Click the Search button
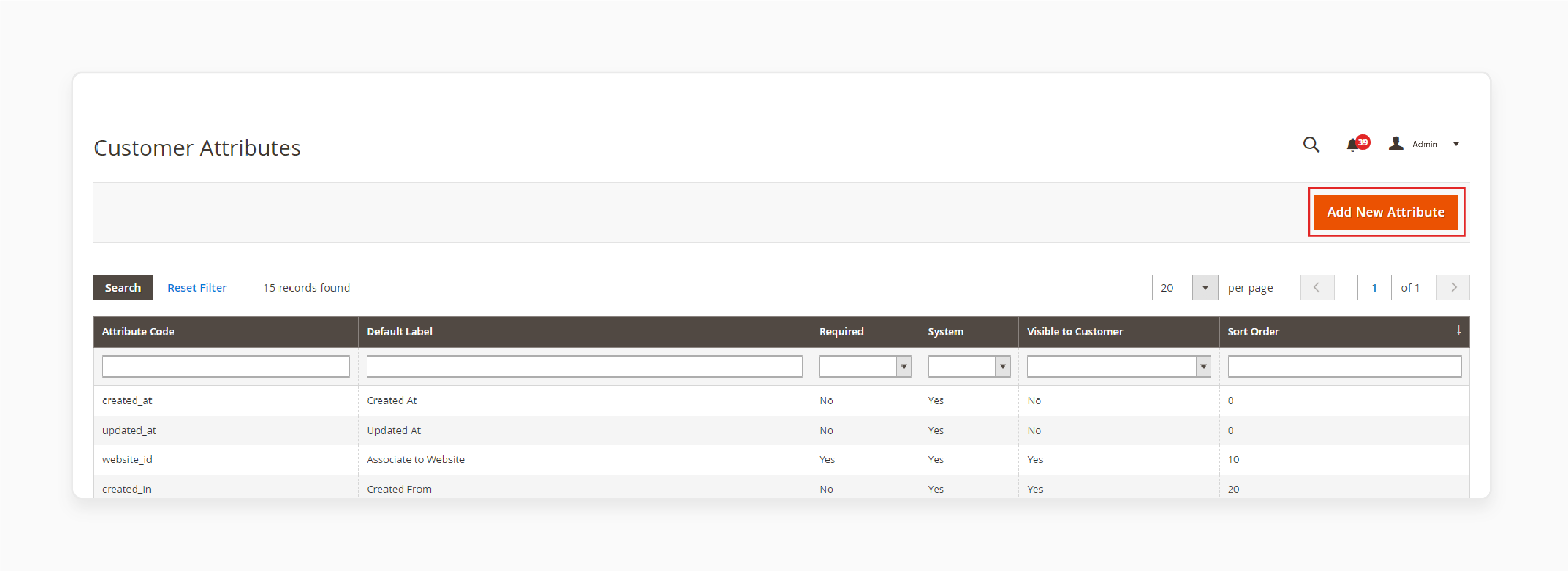This screenshot has height=571, width=1568. [122, 288]
